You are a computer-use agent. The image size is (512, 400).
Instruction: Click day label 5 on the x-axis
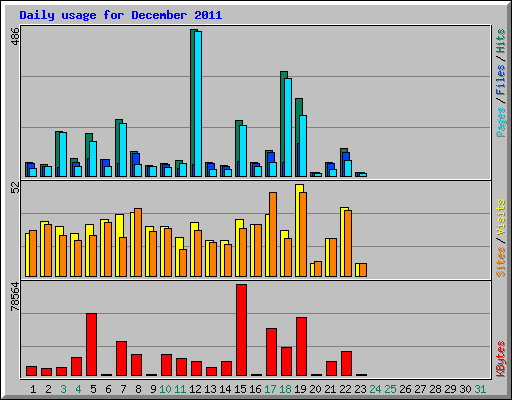click(93, 389)
